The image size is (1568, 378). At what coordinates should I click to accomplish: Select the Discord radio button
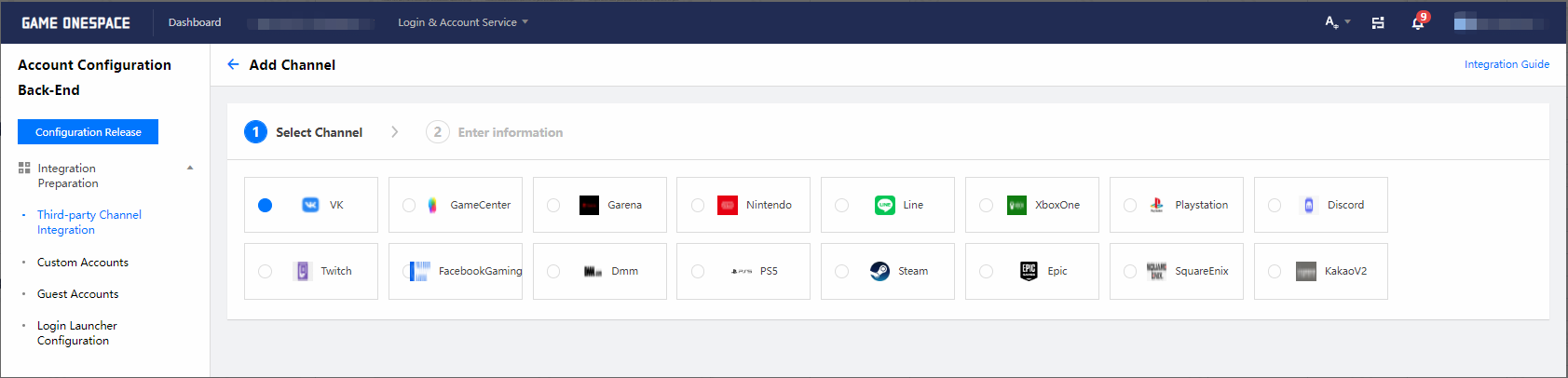pyautogui.click(x=1275, y=205)
